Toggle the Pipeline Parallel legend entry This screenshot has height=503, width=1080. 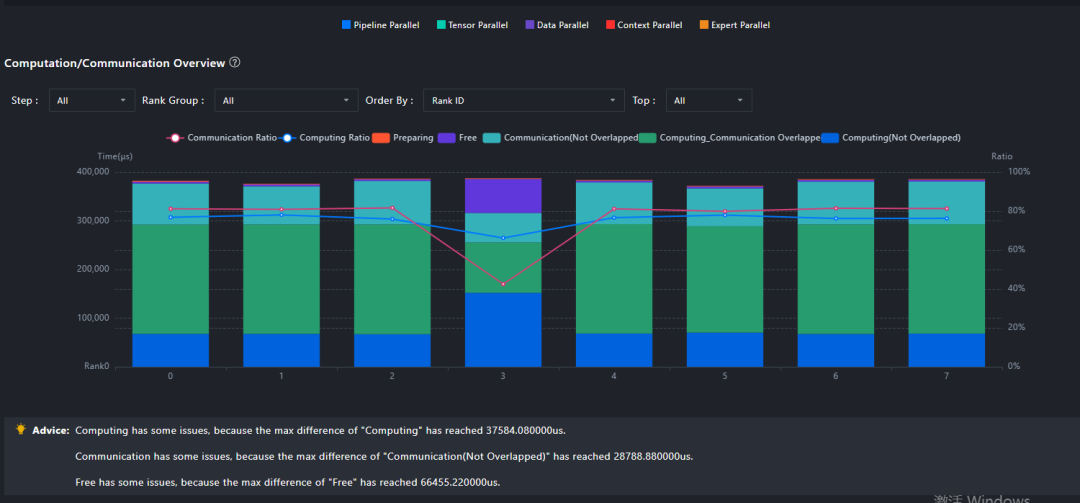(x=381, y=25)
